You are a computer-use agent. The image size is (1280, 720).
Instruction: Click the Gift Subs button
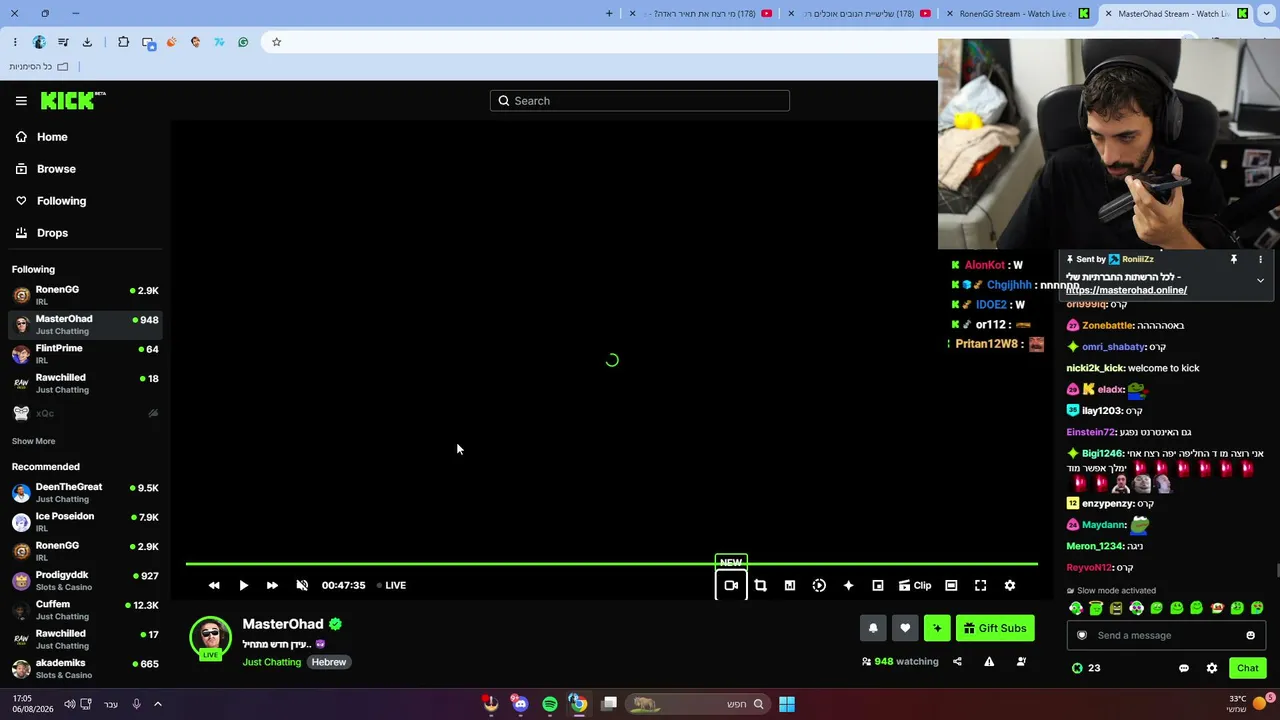(995, 628)
